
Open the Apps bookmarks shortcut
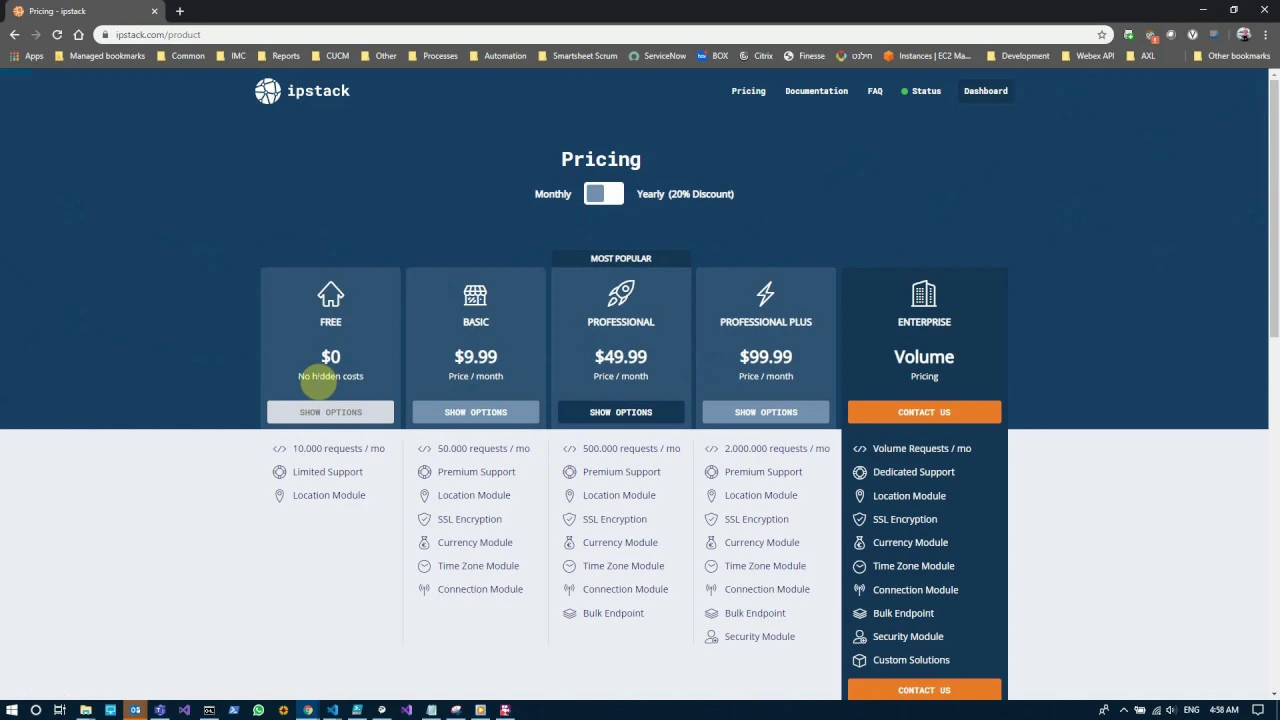27,56
